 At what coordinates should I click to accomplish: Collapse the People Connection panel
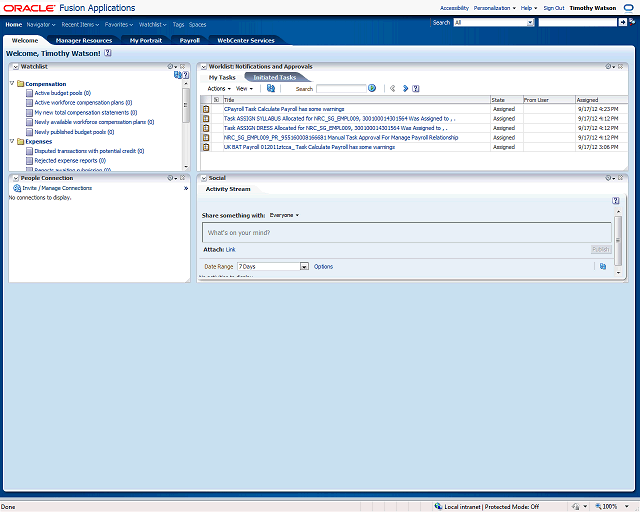click(x=13, y=178)
